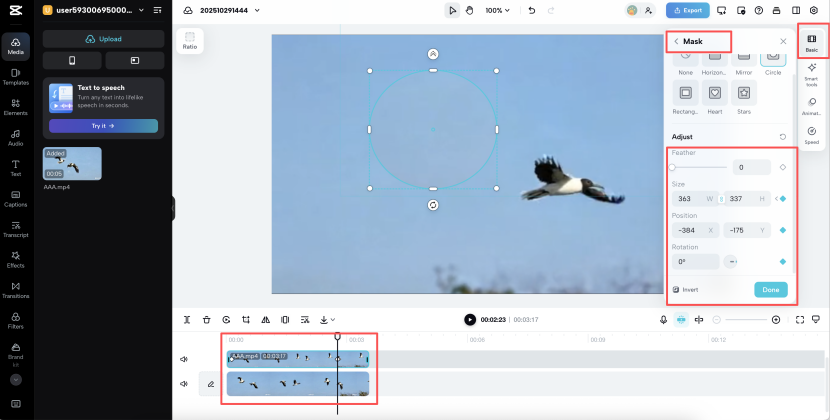
Task: Open the Audio panel
Action: (x=15, y=138)
